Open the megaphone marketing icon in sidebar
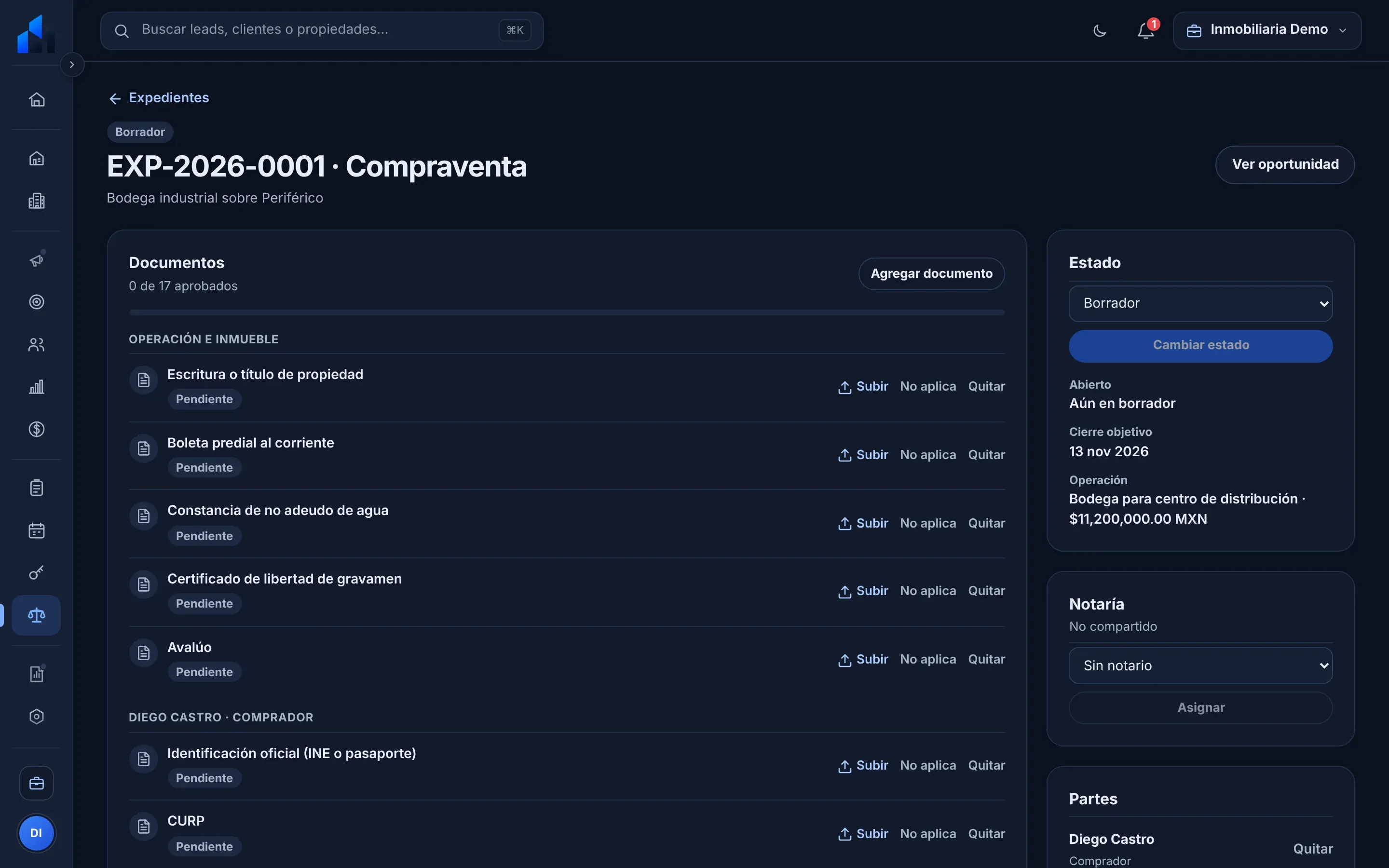This screenshot has width=1389, height=868. pos(36,260)
